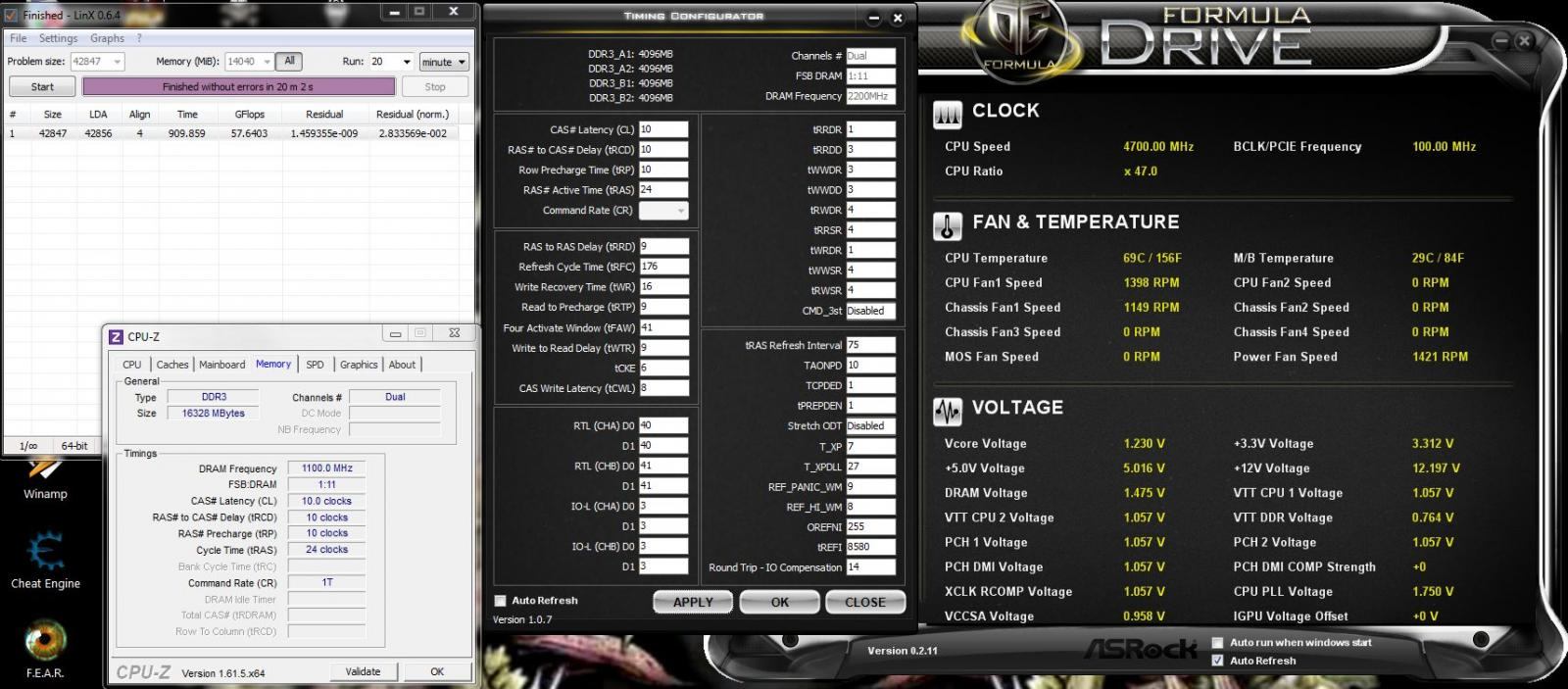This screenshot has width=1568, height=689.
Task: Open the Settings menu in LinX
Action: coord(58,38)
